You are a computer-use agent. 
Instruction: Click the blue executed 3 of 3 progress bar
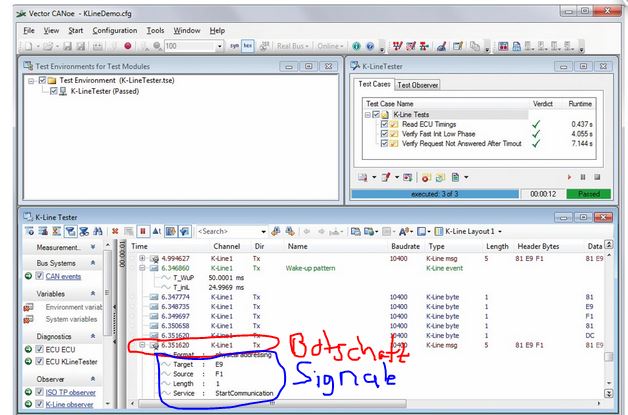point(435,194)
